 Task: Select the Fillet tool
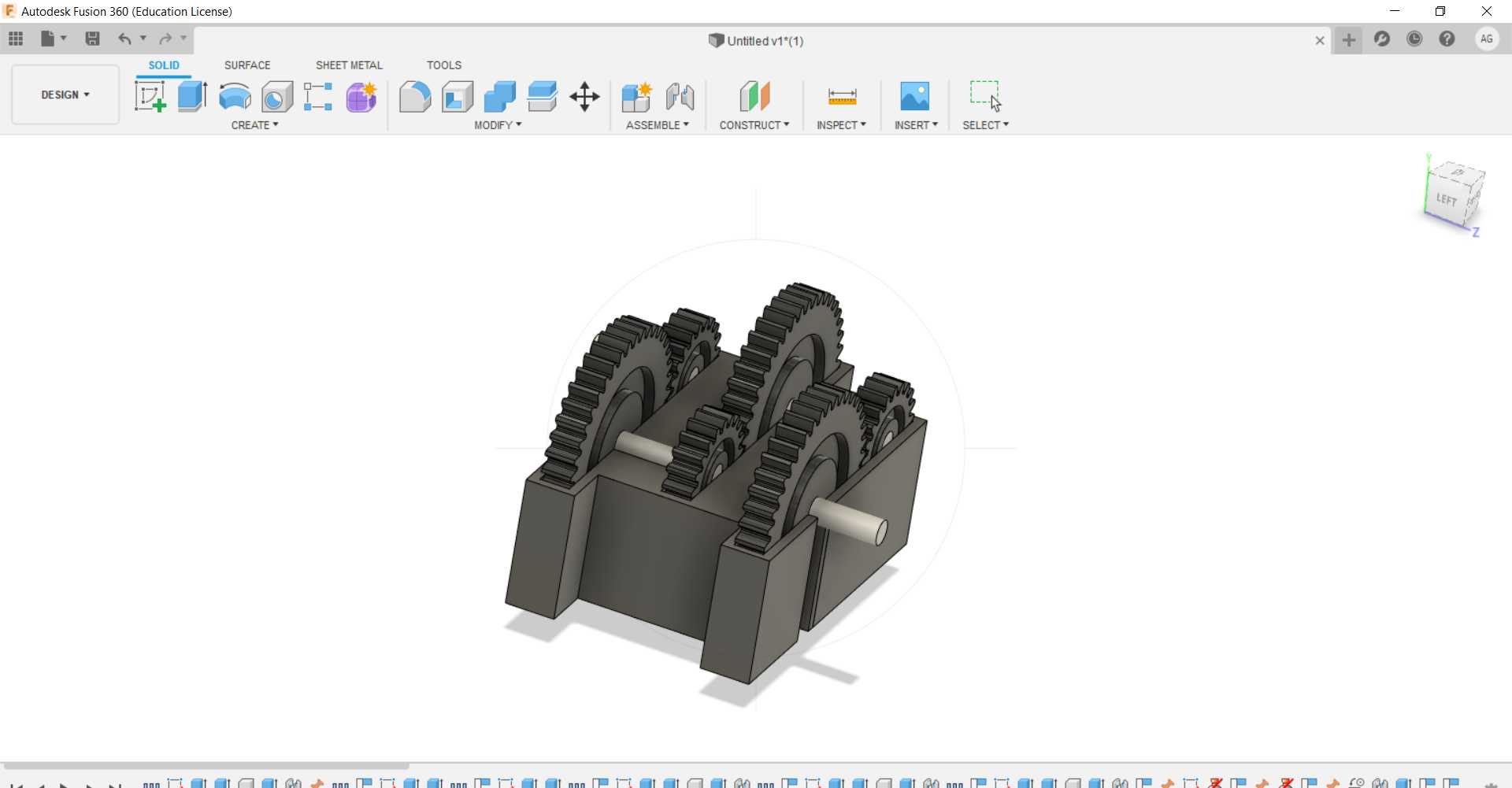point(415,97)
